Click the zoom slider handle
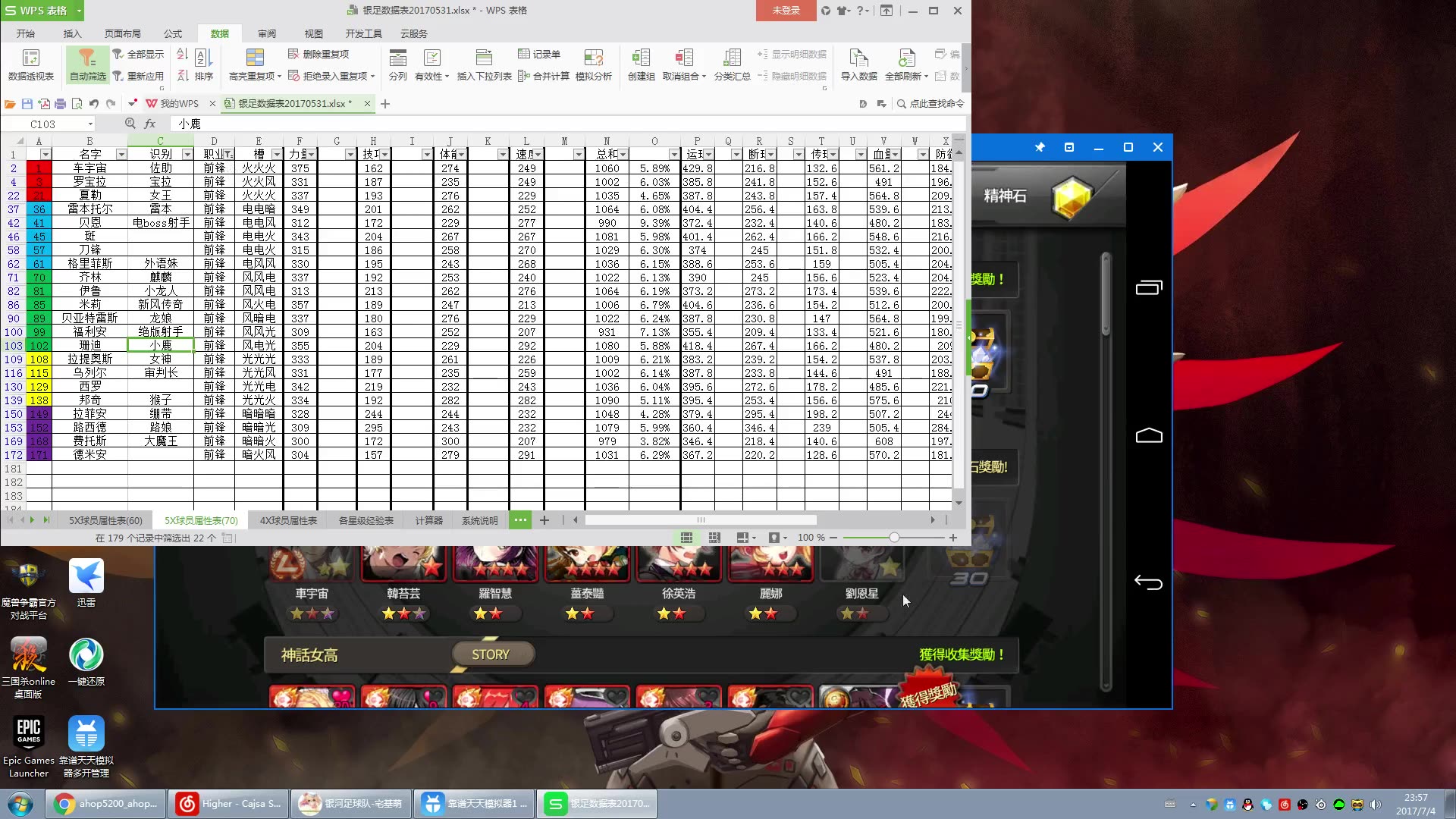The width and height of the screenshot is (1456, 819). (x=894, y=538)
